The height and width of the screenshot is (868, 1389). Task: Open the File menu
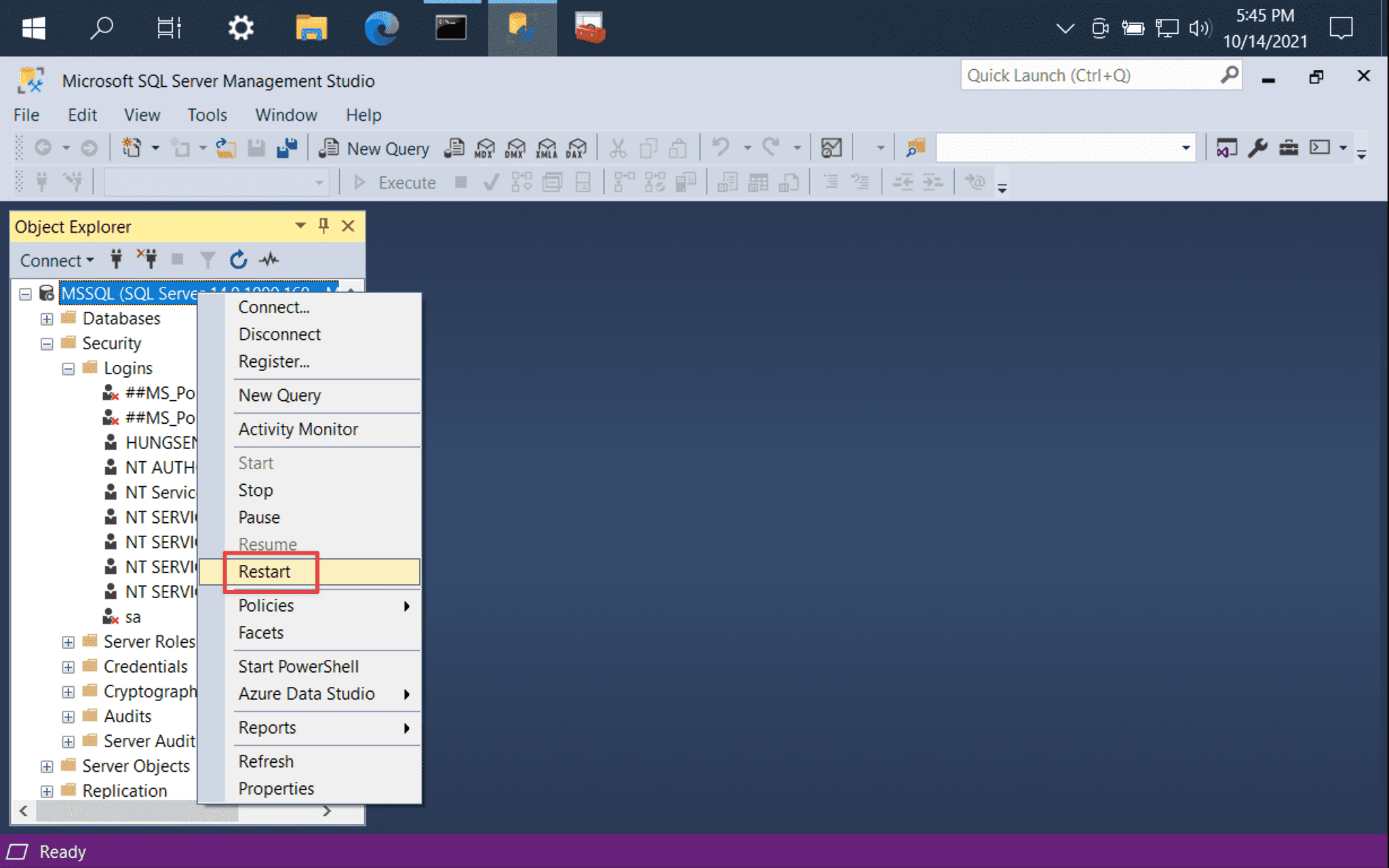(x=26, y=115)
